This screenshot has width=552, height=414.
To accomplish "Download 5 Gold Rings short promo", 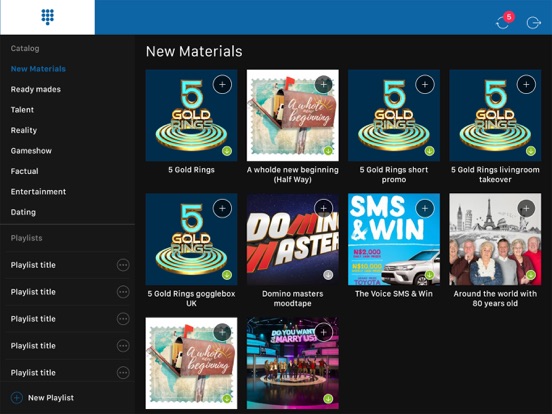I will tap(429, 151).
